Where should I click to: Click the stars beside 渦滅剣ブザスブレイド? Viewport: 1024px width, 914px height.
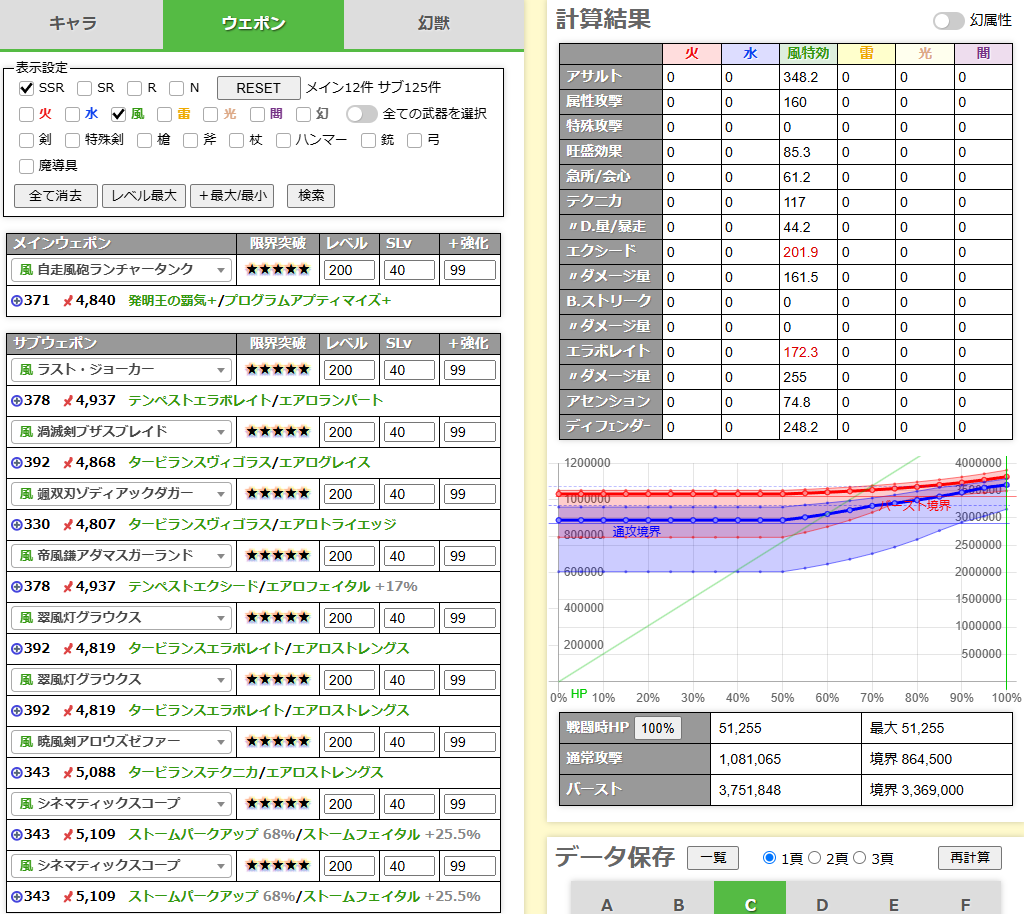(277, 432)
